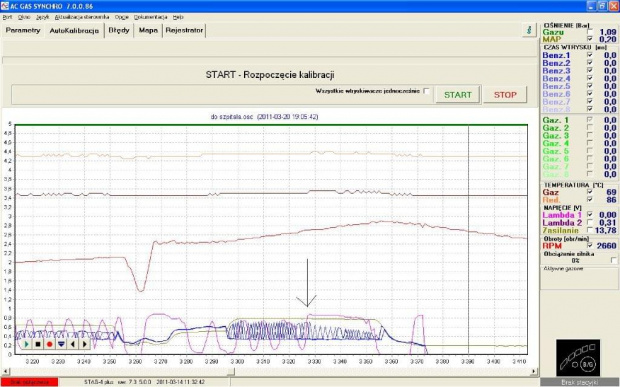620x387 pixels.
Task: Click the red STOP button
Action: tap(505, 95)
